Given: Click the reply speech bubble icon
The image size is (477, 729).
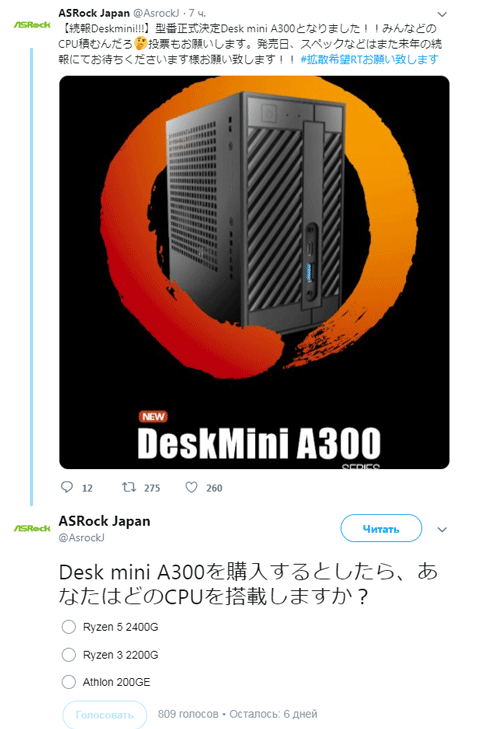Looking at the screenshot, I should click(x=67, y=487).
